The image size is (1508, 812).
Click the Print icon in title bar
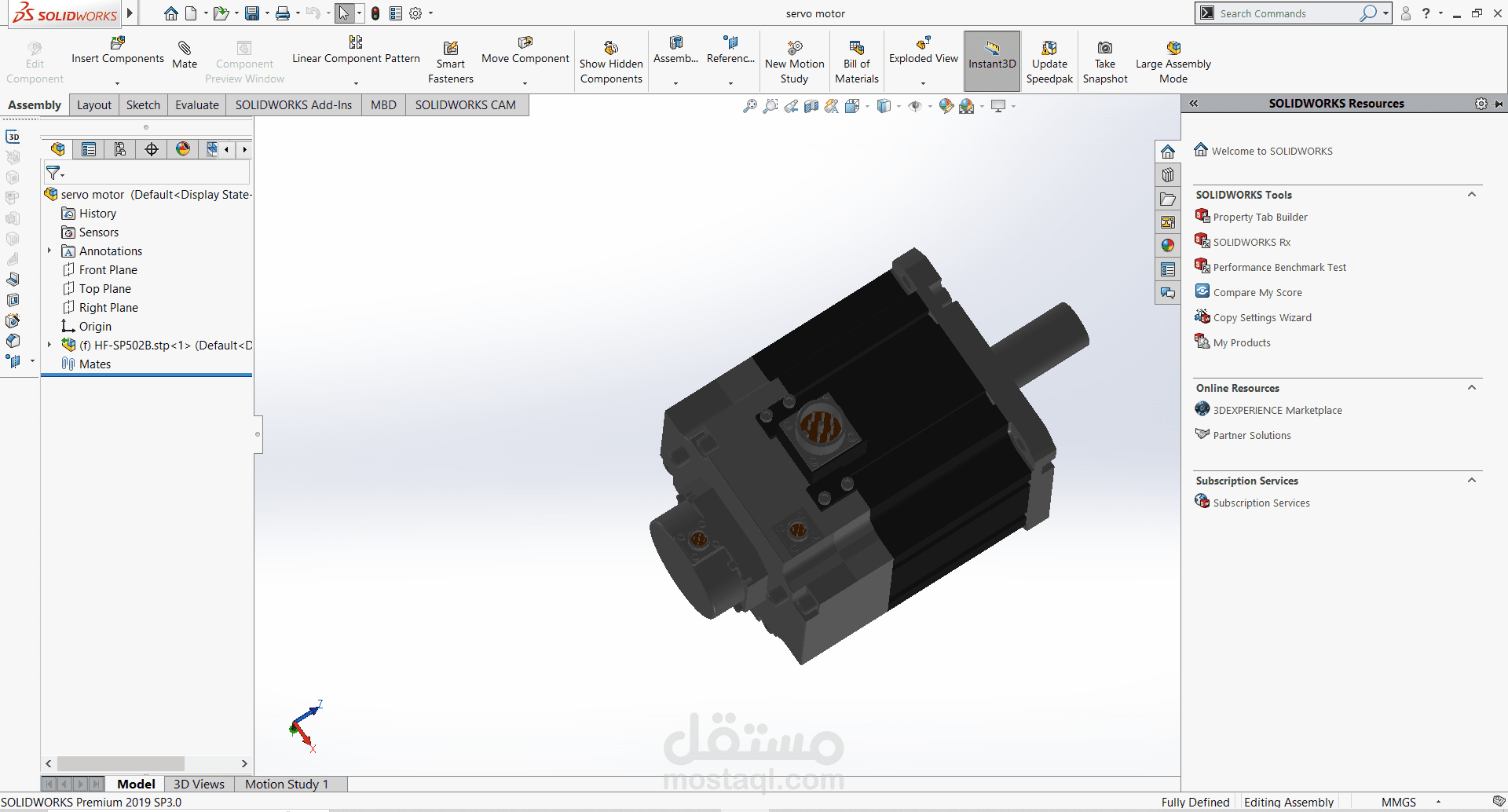[x=283, y=13]
